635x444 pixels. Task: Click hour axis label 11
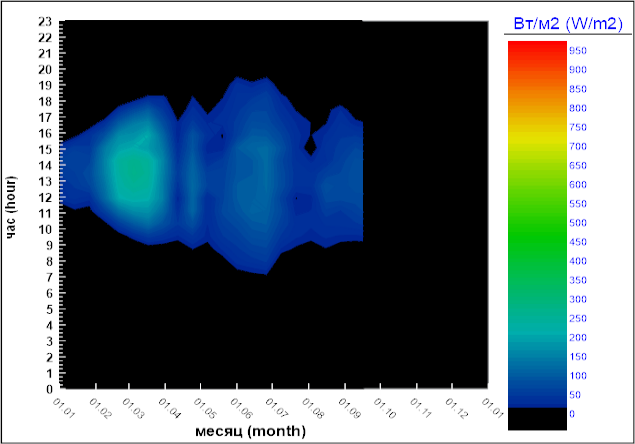[45, 213]
